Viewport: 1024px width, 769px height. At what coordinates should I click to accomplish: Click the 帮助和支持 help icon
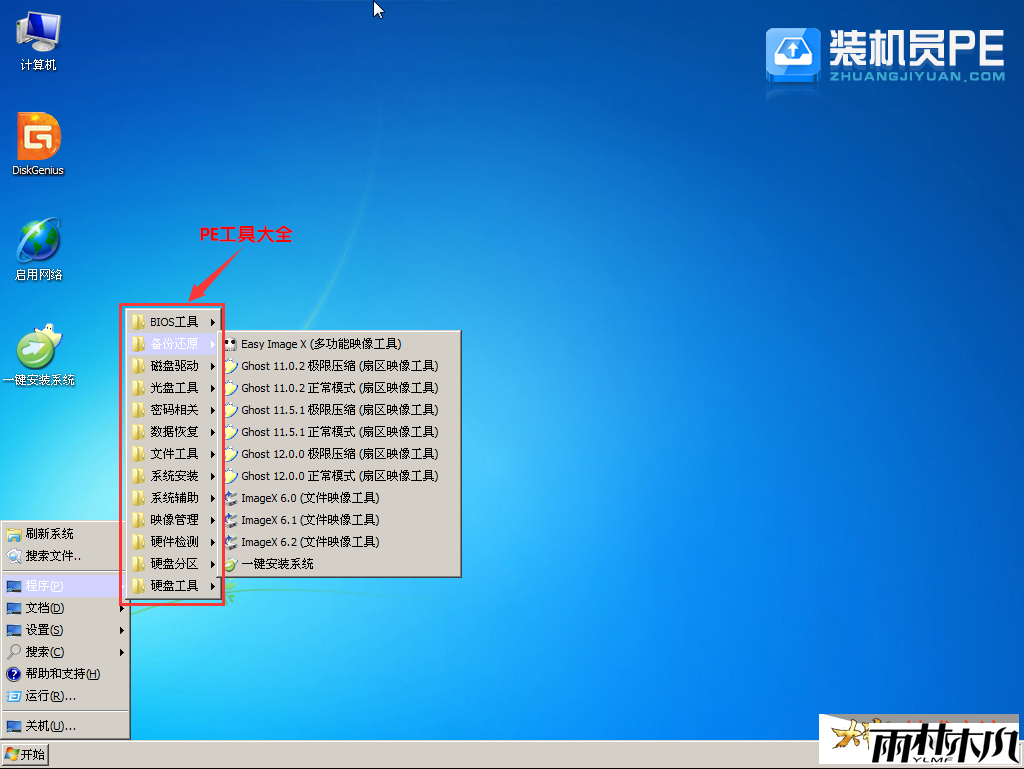coord(14,674)
